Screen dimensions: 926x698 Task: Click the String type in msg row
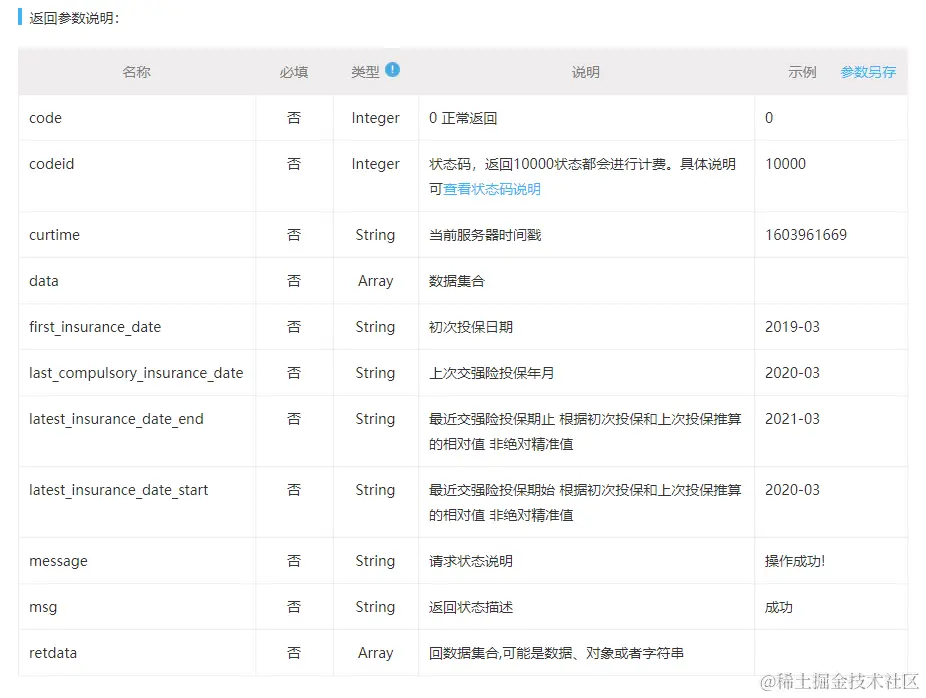pyautogui.click(x=376, y=607)
